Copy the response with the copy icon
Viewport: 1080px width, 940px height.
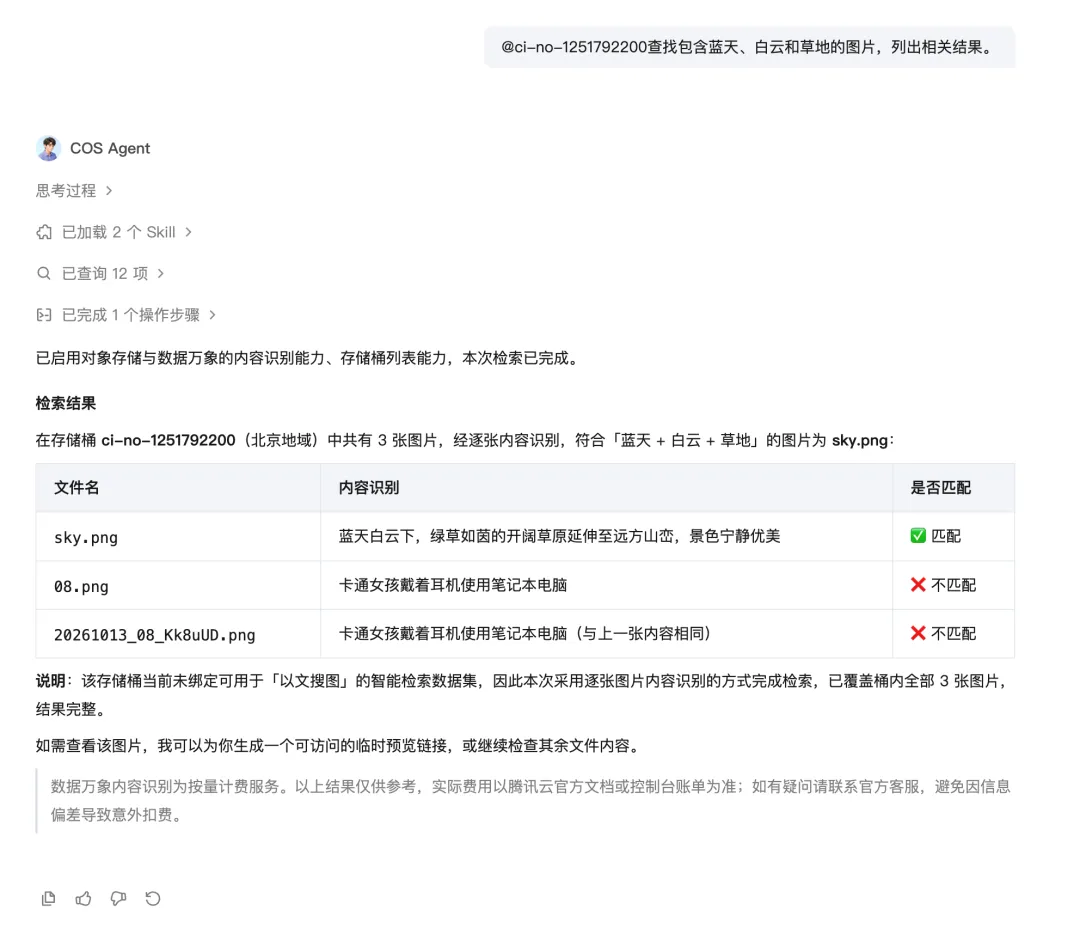pos(48,898)
